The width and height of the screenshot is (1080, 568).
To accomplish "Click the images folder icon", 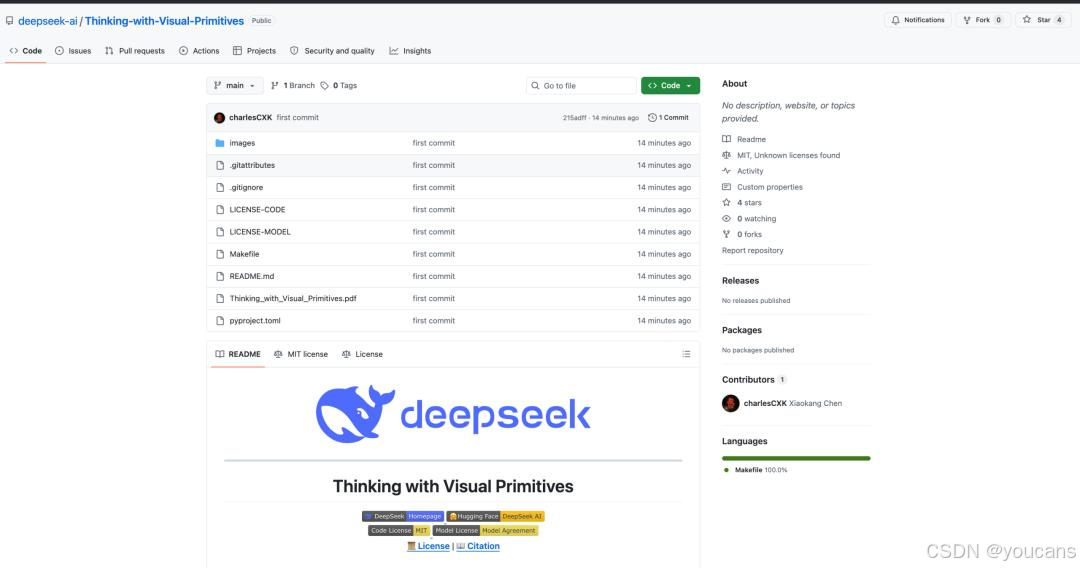I will click(x=220, y=143).
